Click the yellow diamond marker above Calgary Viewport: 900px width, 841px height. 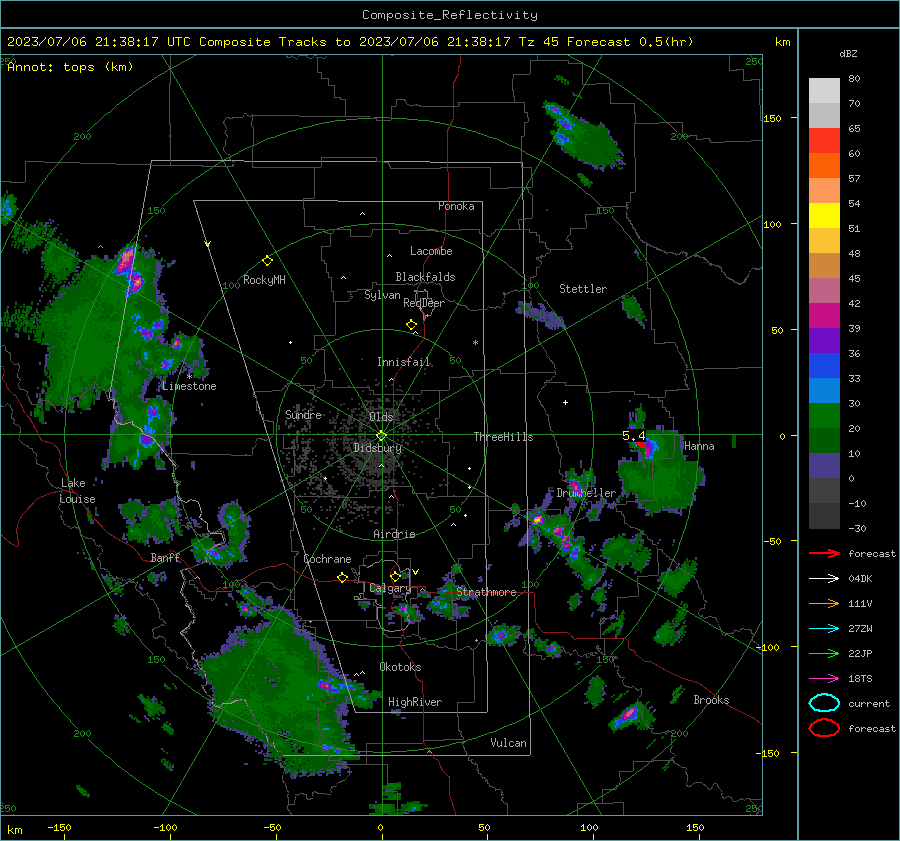coord(395,576)
